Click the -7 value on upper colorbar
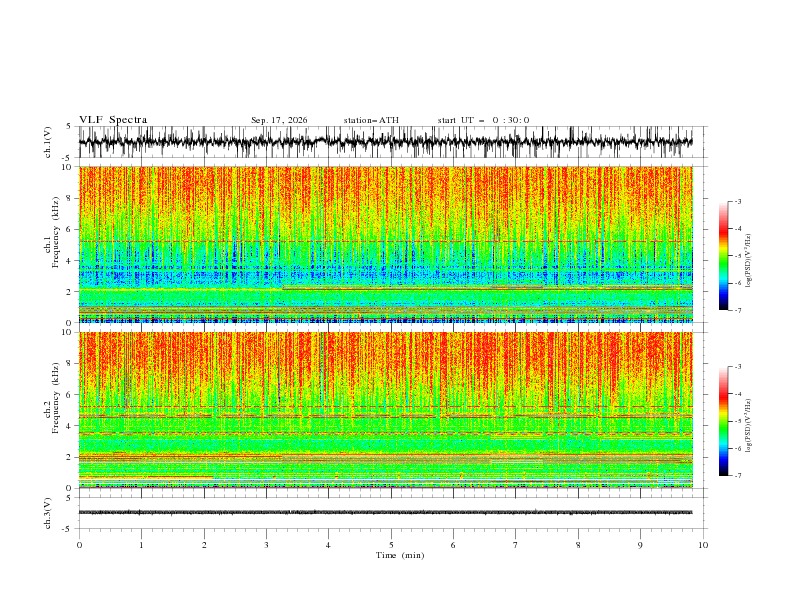Screen dimensions: 792x612 (x=737, y=310)
